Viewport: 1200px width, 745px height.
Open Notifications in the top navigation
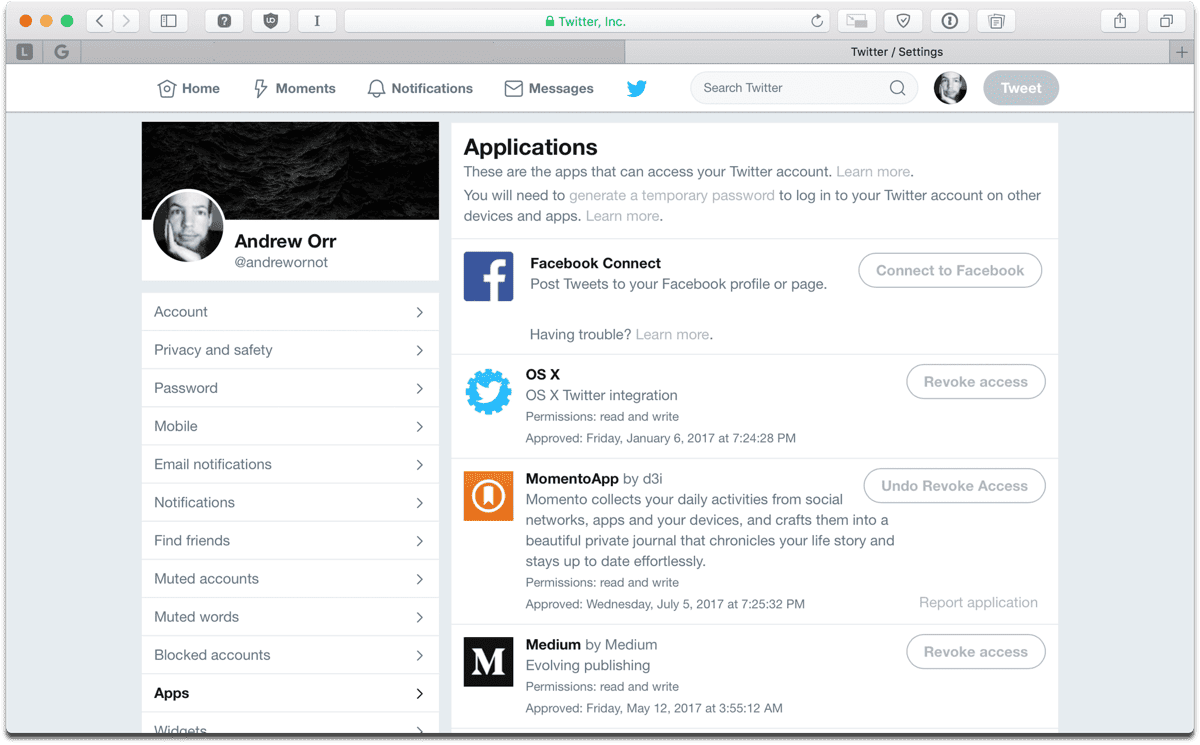pos(420,88)
